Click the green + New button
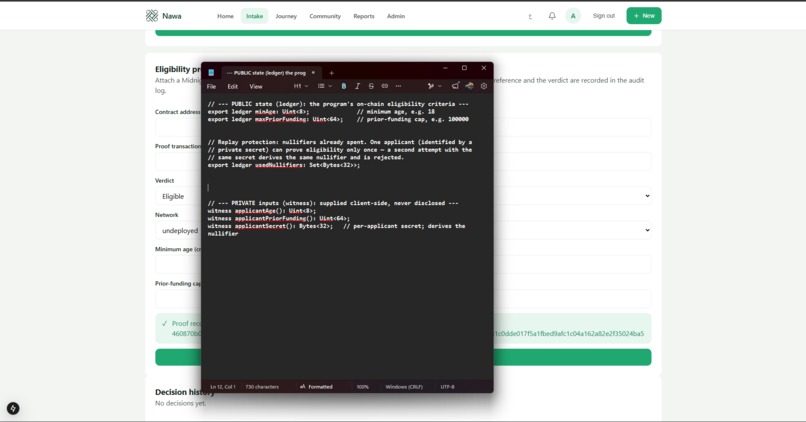Viewport: 806px width, 422px height. click(x=644, y=16)
